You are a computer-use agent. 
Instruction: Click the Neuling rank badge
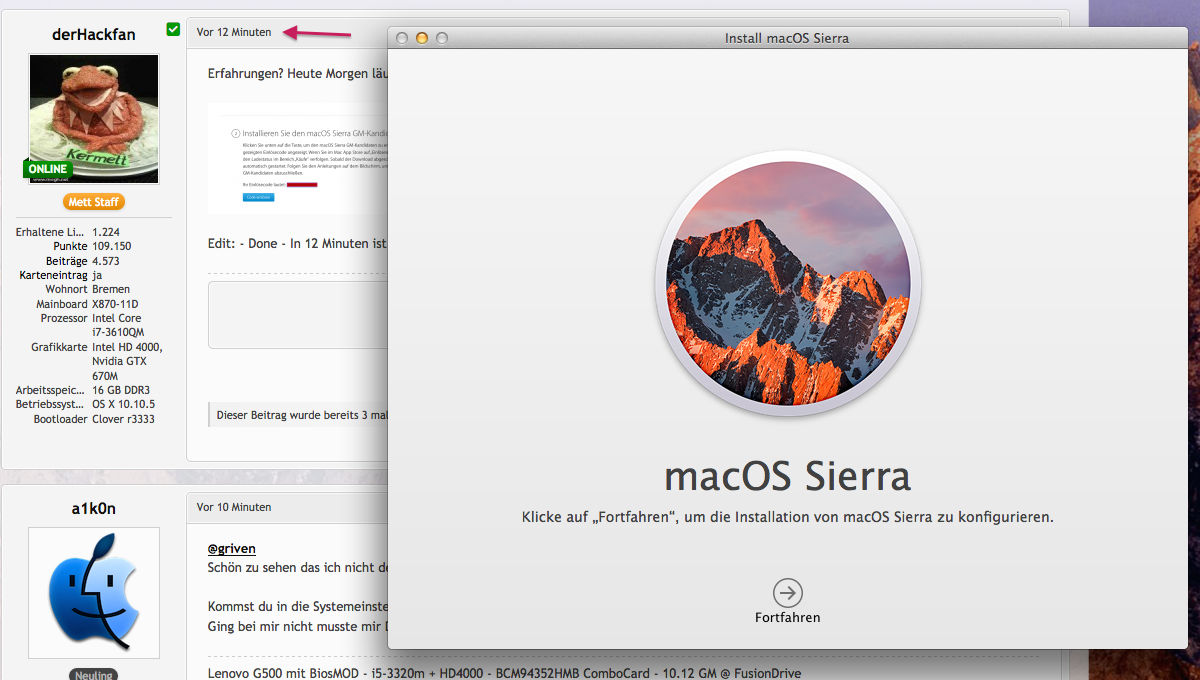(x=94, y=675)
